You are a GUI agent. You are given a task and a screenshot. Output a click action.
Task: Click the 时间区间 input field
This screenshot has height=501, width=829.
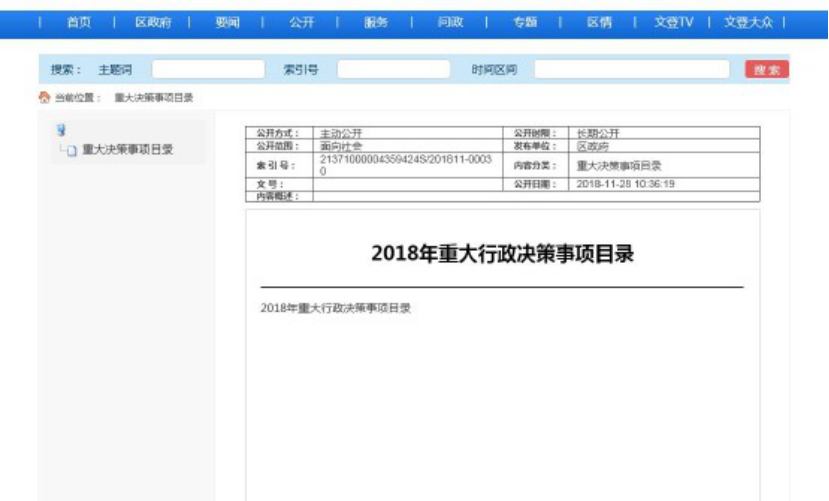(631, 70)
